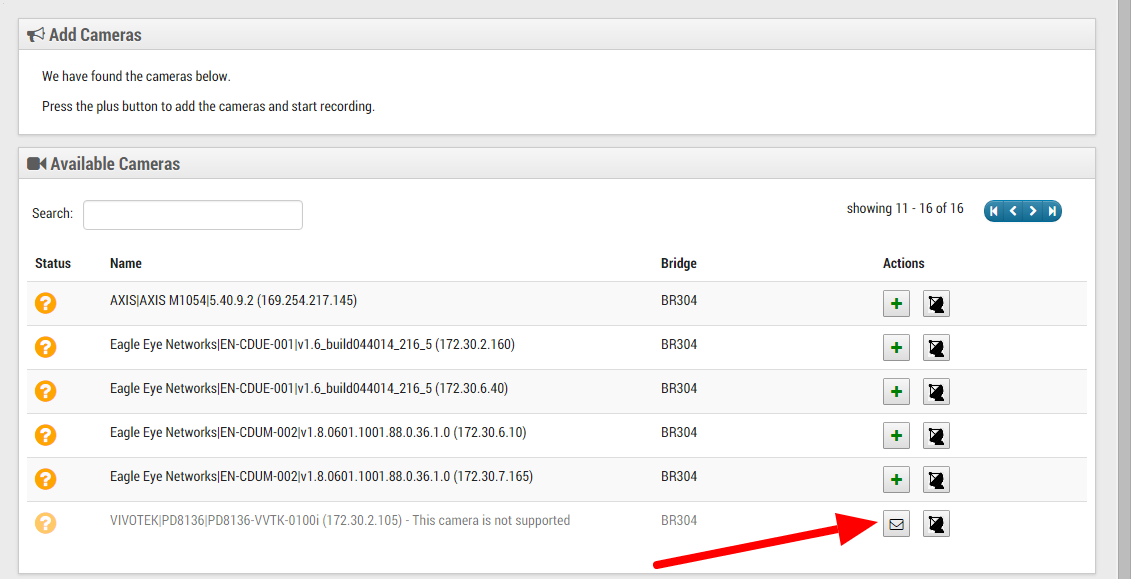1131x579 pixels.
Task: Add the AXIS M1054 camera with plus button
Action: point(896,304)
